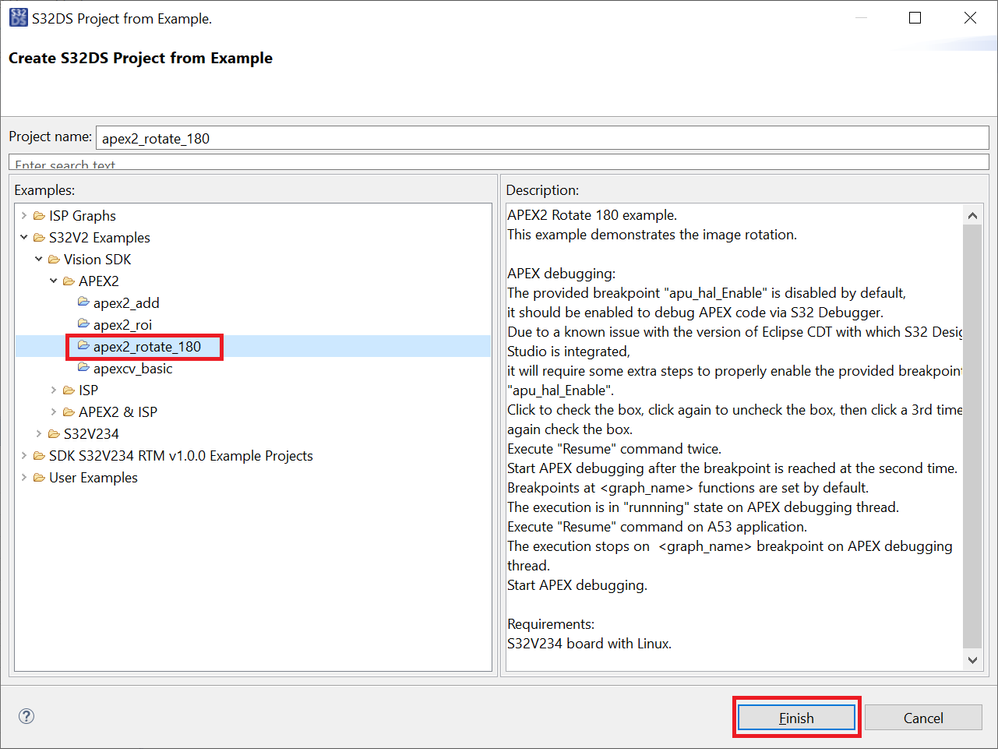The image size is (998, 749).
Task: Click the User Examples folder icon
Action: tap(39, 477)
